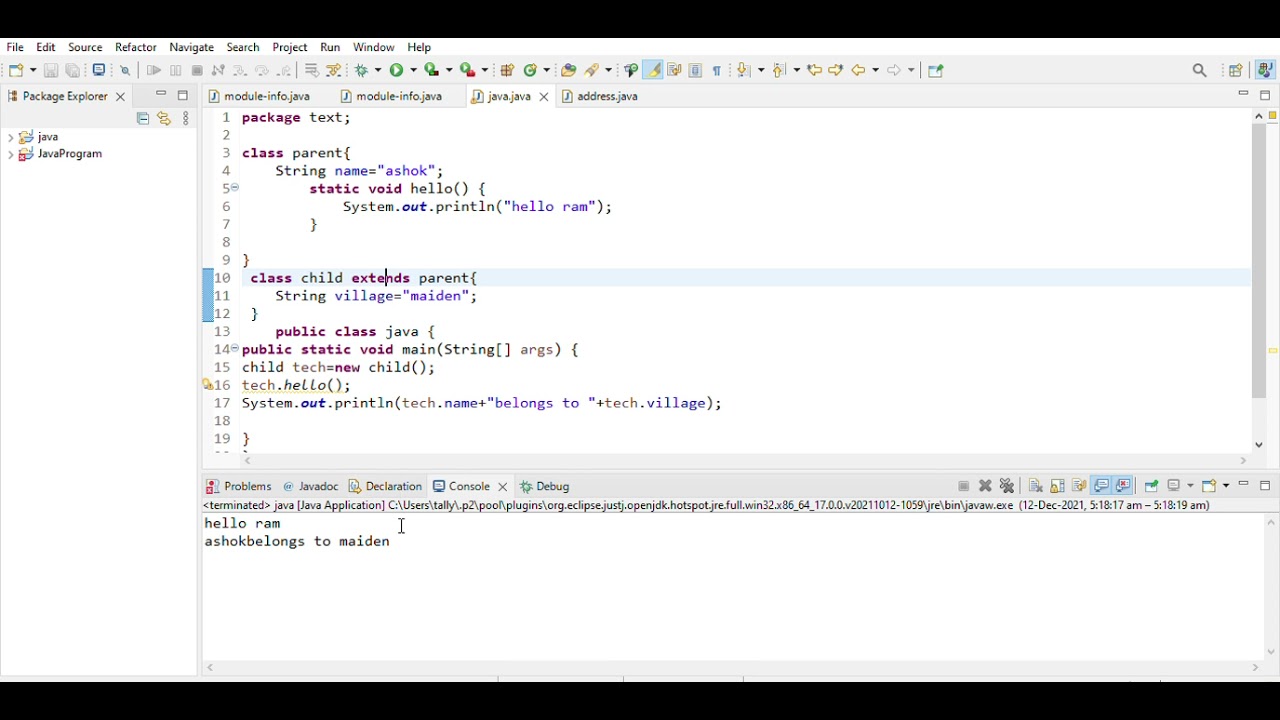Click the Coverage run icon

432,70
